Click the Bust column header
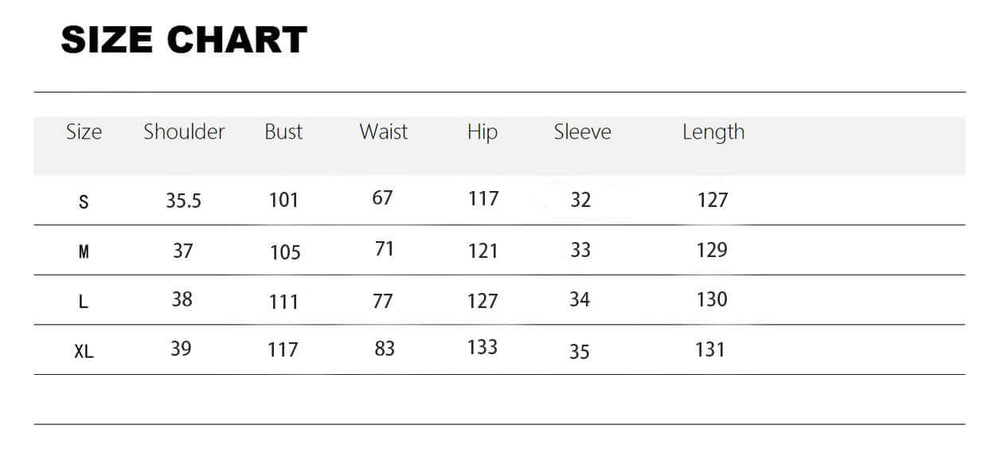The height and width of the screenshot is (468, 1000). (x=283, y=132)
